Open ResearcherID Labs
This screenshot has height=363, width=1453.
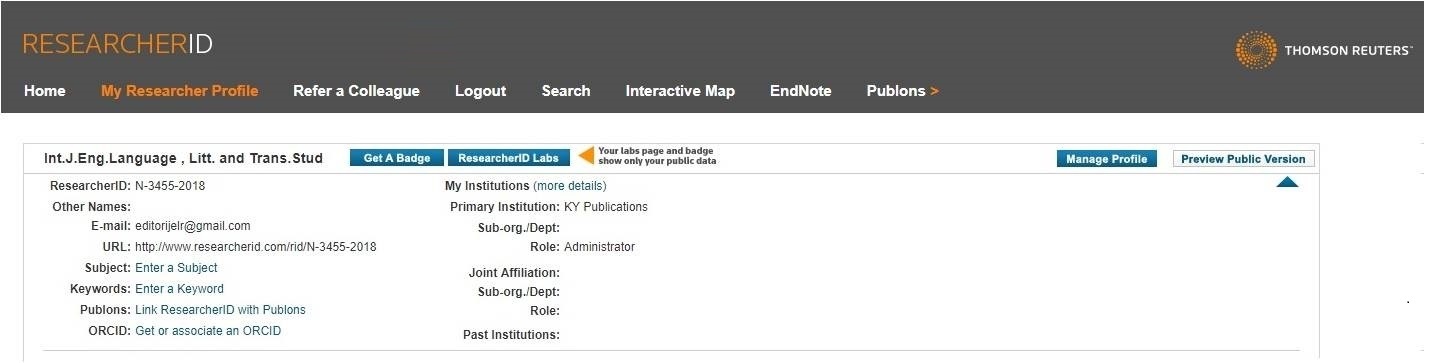[508, 158]
